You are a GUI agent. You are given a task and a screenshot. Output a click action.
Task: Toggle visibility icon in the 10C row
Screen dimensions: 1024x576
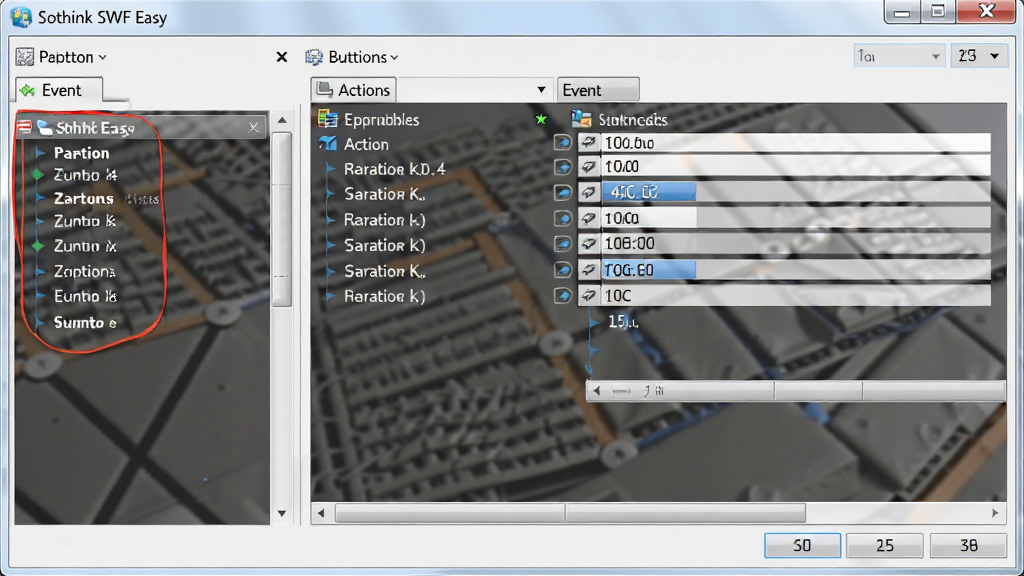[x=562, y=295]
